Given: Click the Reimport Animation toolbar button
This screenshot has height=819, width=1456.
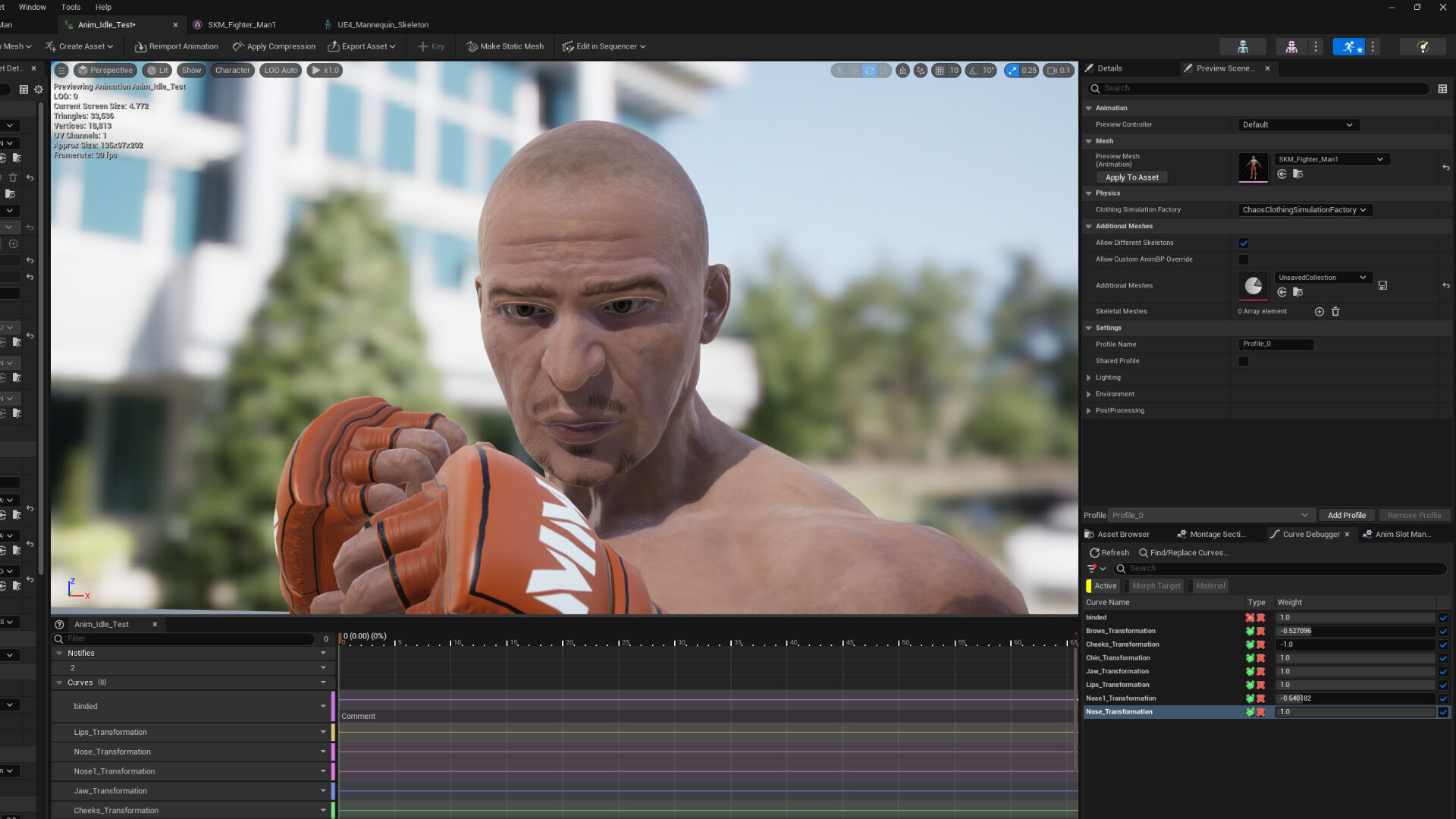Looking at the screenshot, I should (x=176, y=47).
